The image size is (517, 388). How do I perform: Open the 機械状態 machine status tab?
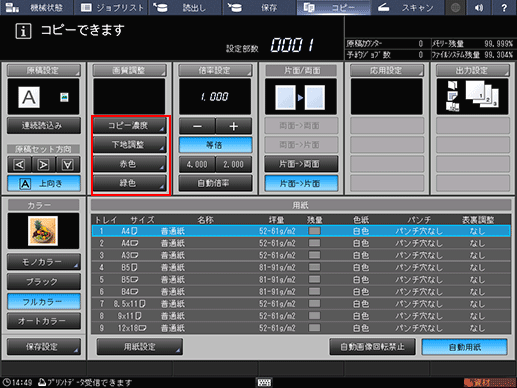coord(36,7)
